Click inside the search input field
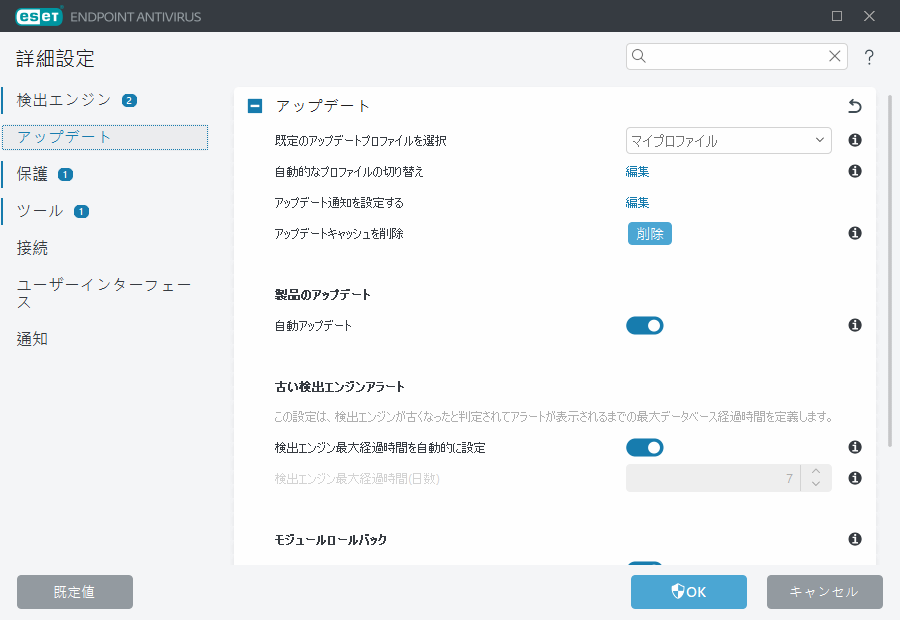 click(x=730, y=56)
